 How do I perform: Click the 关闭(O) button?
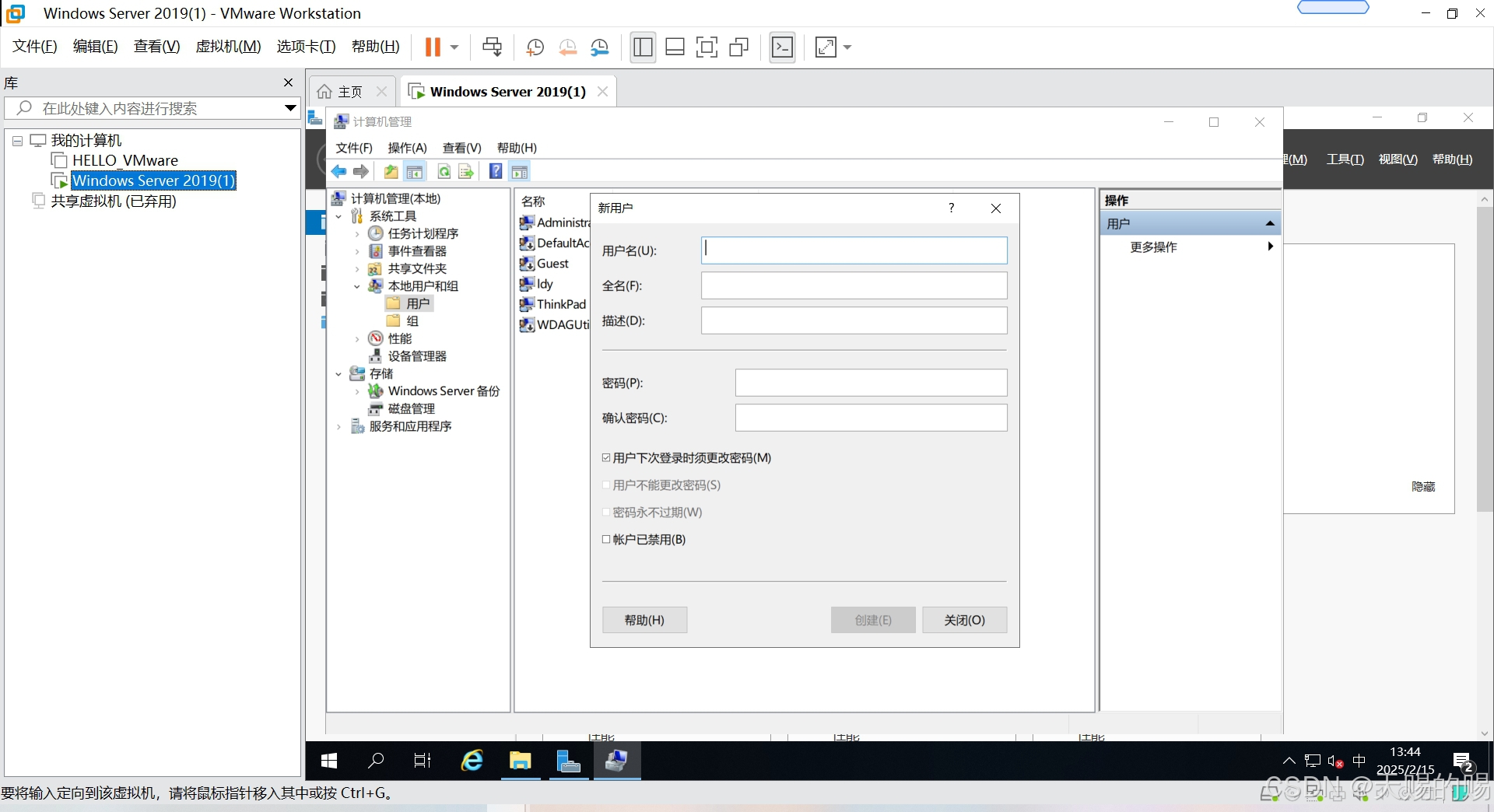pyautogui.click(x=965, y=620)
